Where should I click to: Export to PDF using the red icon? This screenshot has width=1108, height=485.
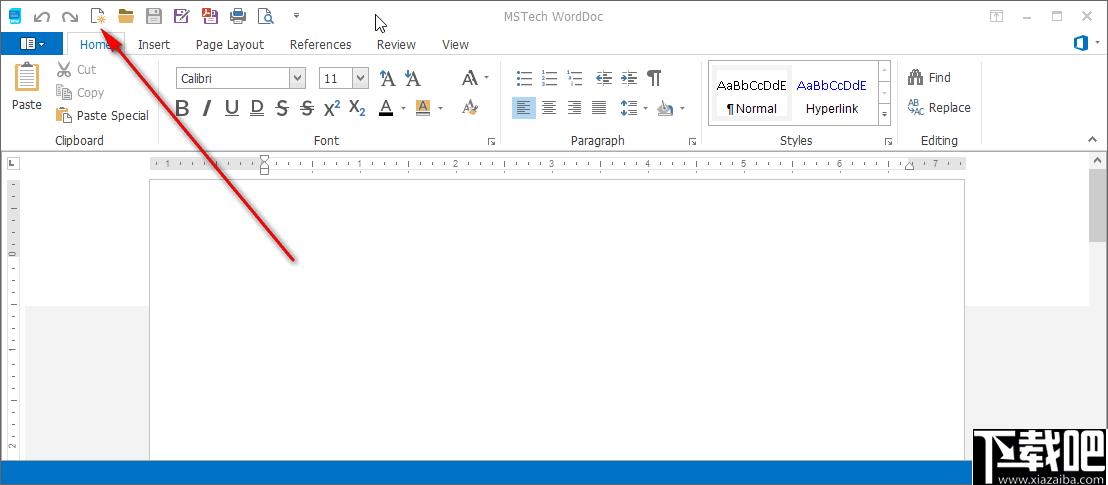tap(209, 16)
